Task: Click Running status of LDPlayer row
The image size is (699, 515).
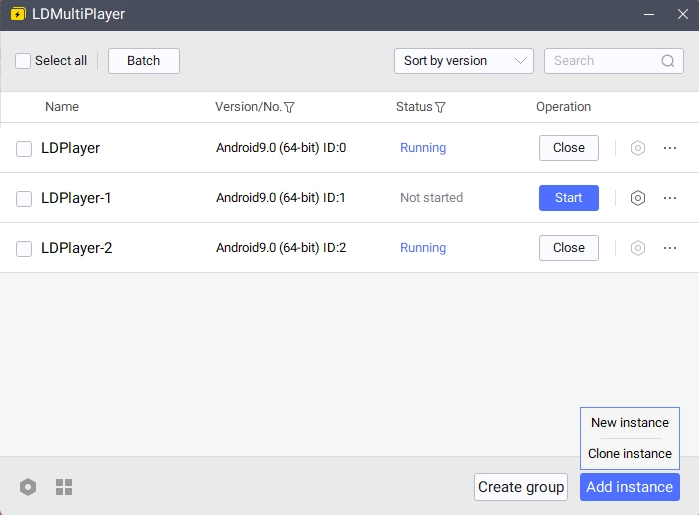Action: click(423, 148)
